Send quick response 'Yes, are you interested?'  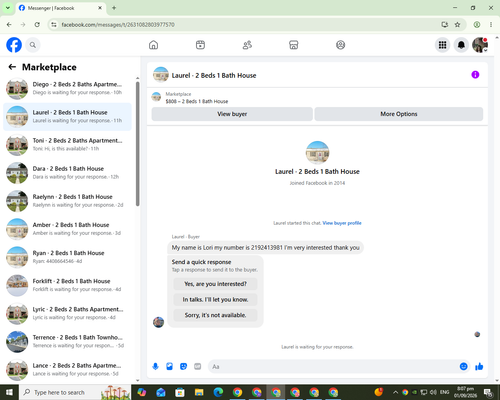(x=215, y=284)
